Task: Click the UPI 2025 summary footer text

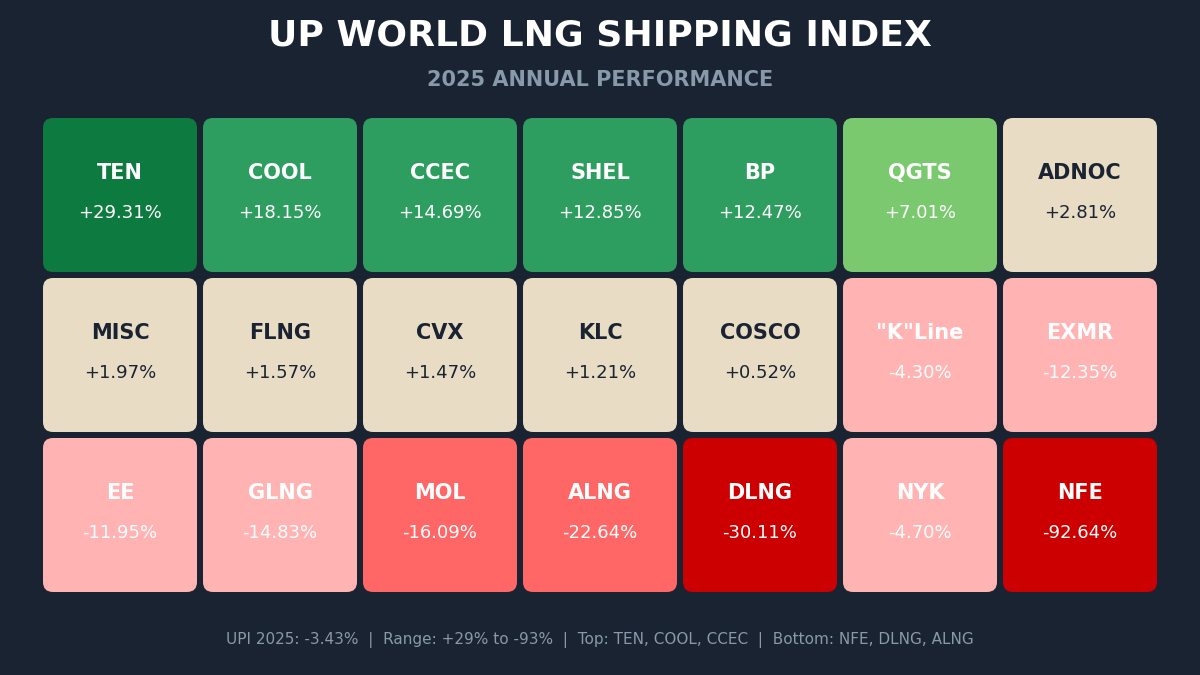Action: [x=600, y=639]
